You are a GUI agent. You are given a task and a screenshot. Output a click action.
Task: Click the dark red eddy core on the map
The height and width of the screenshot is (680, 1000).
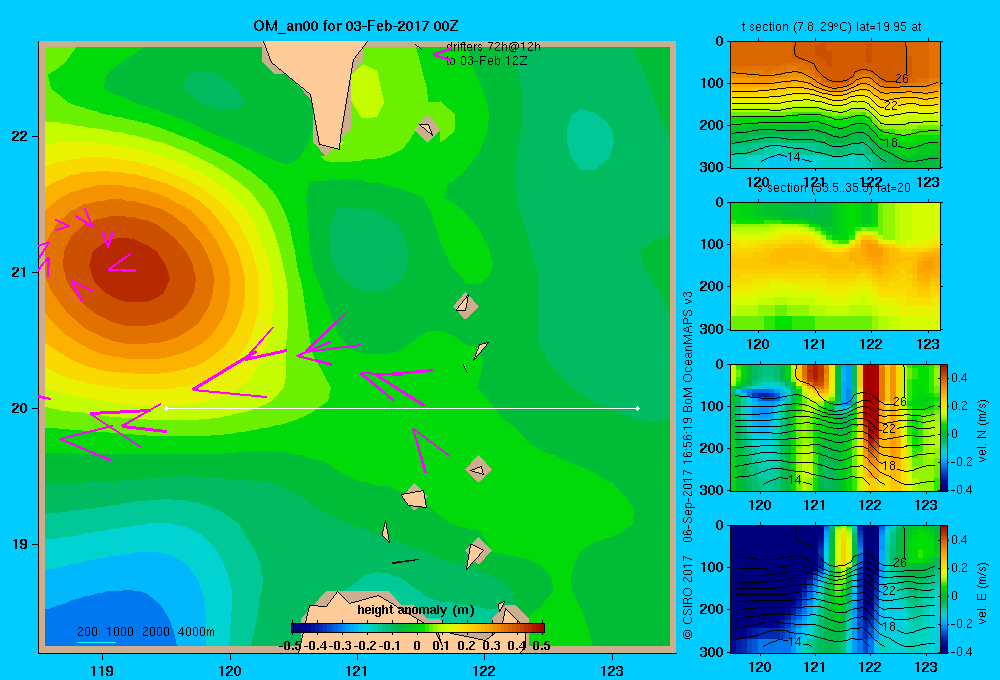click(x=131, y=271)
